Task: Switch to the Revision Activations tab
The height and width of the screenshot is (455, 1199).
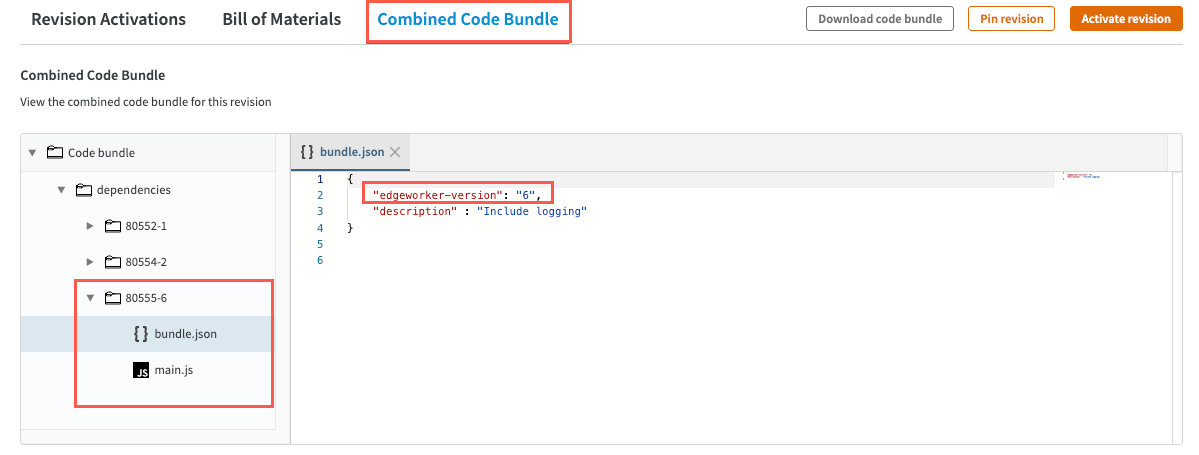Action: coord(108,20)
